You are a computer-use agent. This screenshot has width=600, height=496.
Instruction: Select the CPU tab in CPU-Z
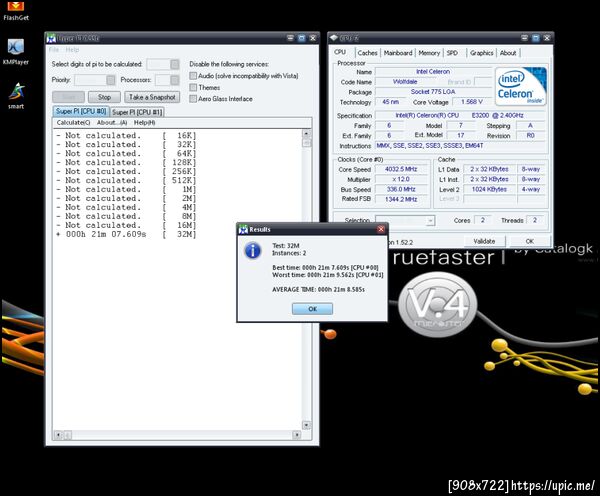(340, 52)
